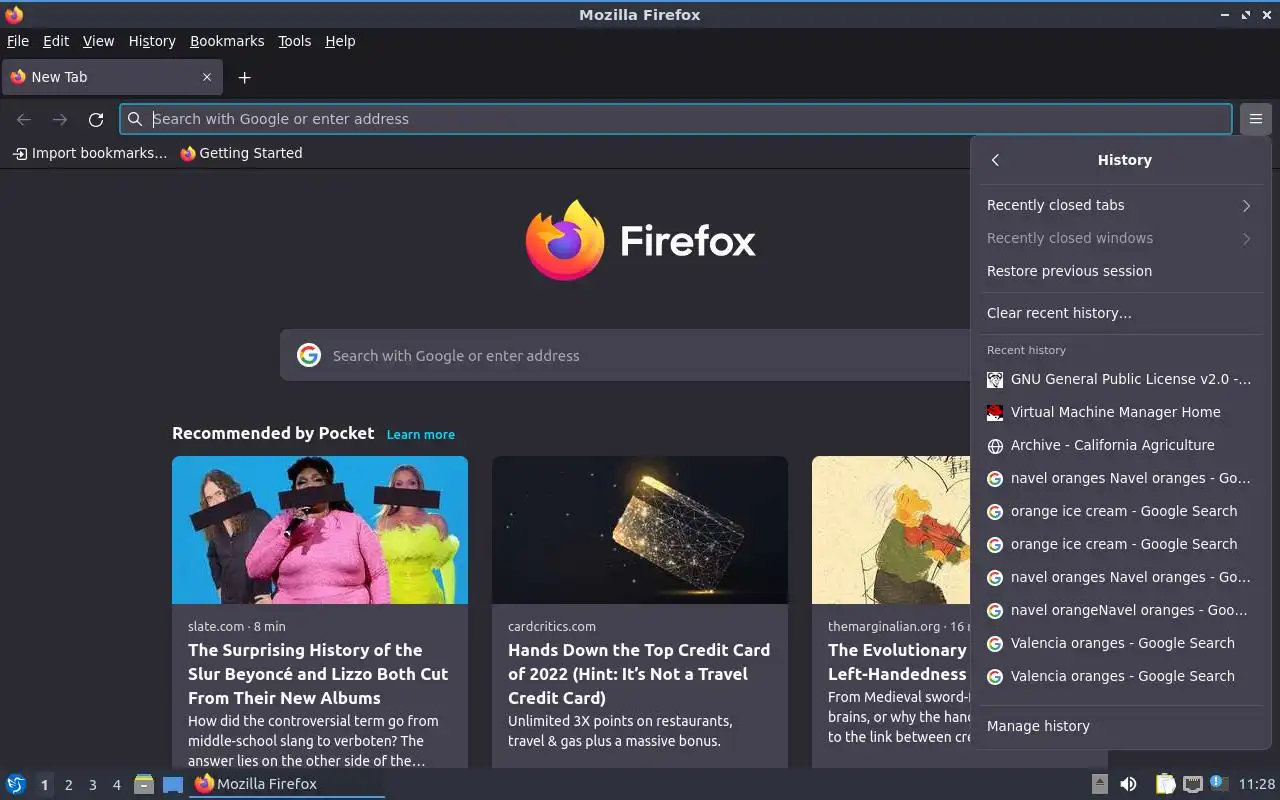The image size is (1280, 800).
Task: Open the cardcritics.com credit card thumbnail image
Action: click(640, 530)
